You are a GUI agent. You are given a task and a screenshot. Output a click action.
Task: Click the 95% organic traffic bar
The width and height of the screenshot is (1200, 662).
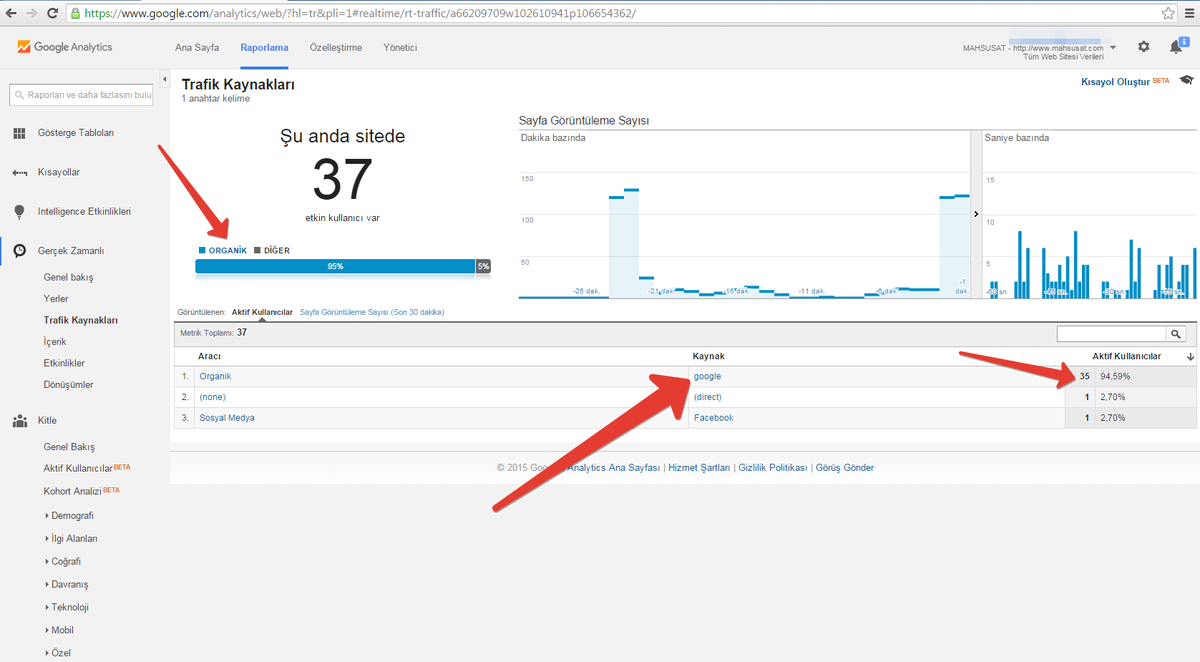point(335,266)
